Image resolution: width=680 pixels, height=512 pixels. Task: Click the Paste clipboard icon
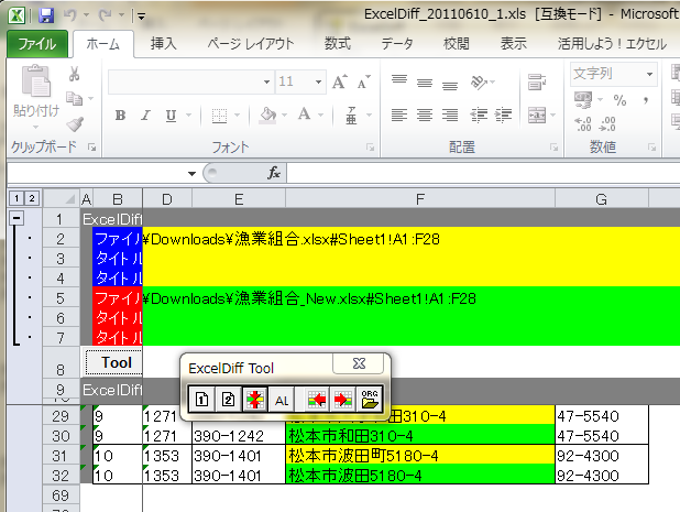[36, 81]
